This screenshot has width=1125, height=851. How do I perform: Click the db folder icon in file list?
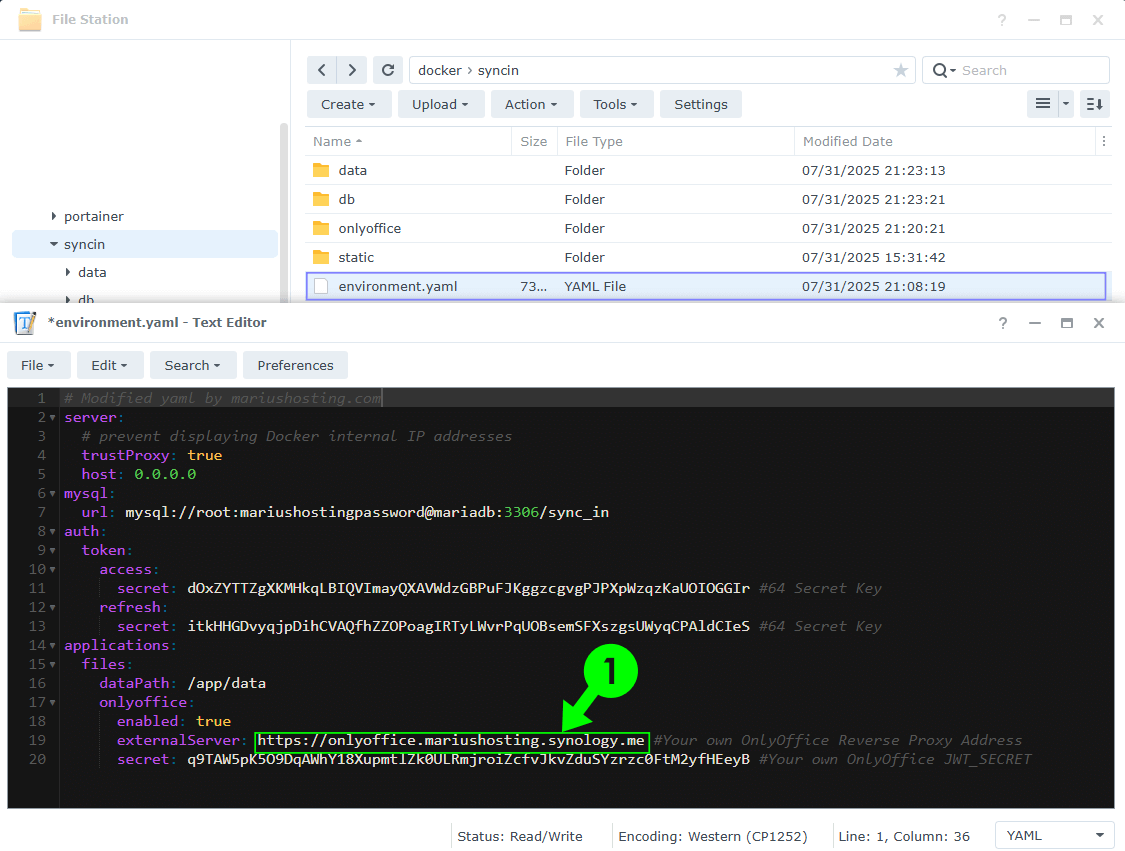click(x=321, y=199)
